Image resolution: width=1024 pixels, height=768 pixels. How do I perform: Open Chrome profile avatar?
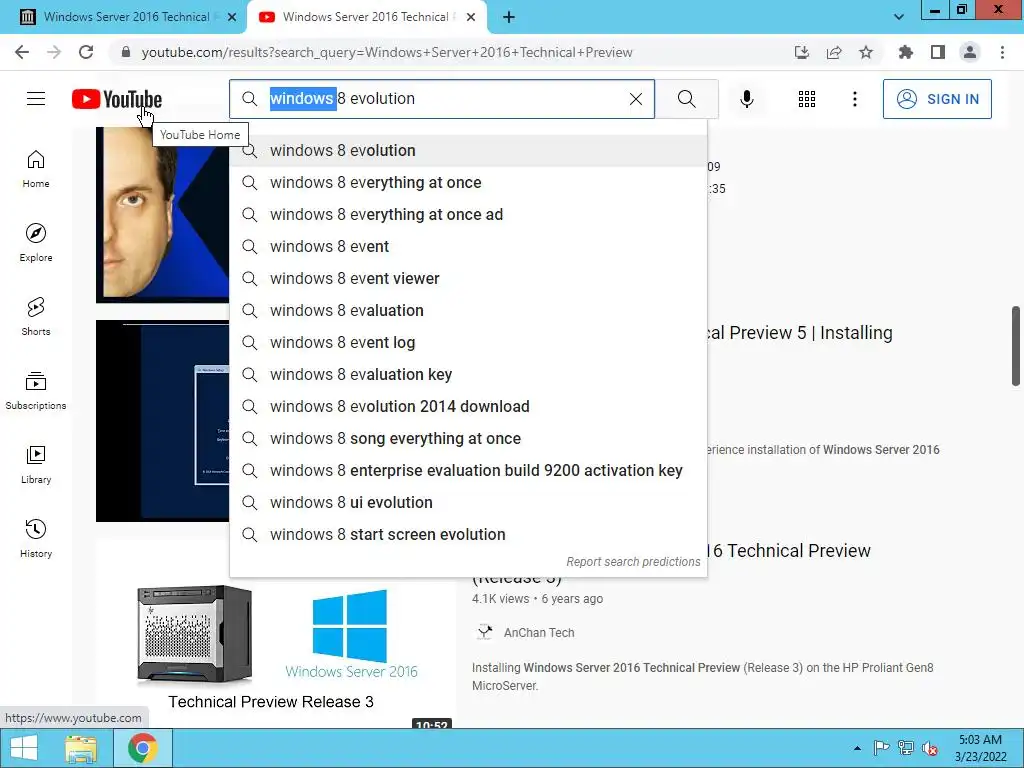tap(970, 52)
